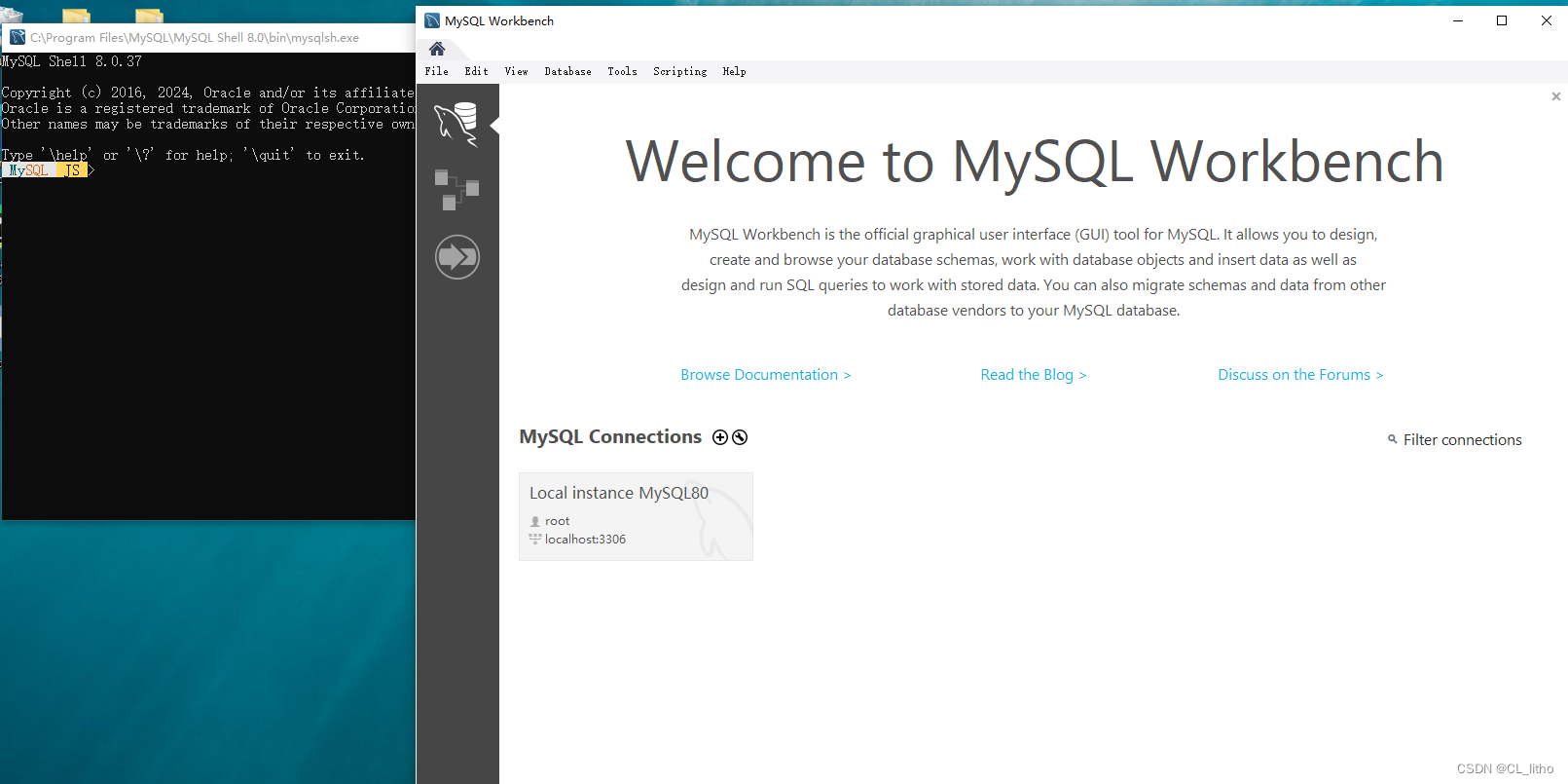Screen dimensions: 1568x784
Task: Click the MySQL Shell window title icon
Action: point(18,37)
